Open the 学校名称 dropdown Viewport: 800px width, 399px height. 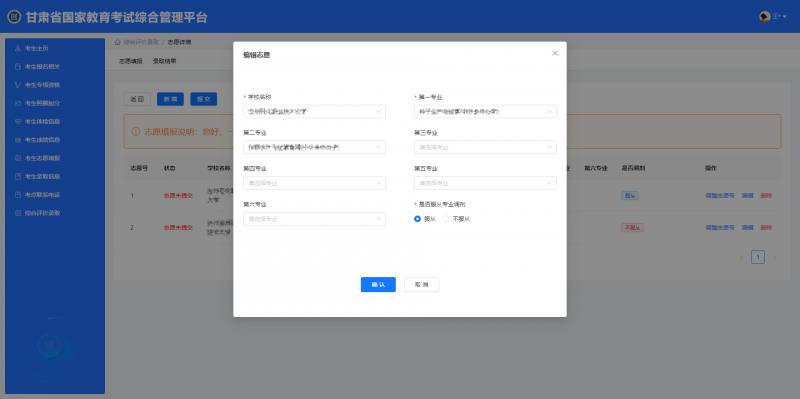pos(314,111)
